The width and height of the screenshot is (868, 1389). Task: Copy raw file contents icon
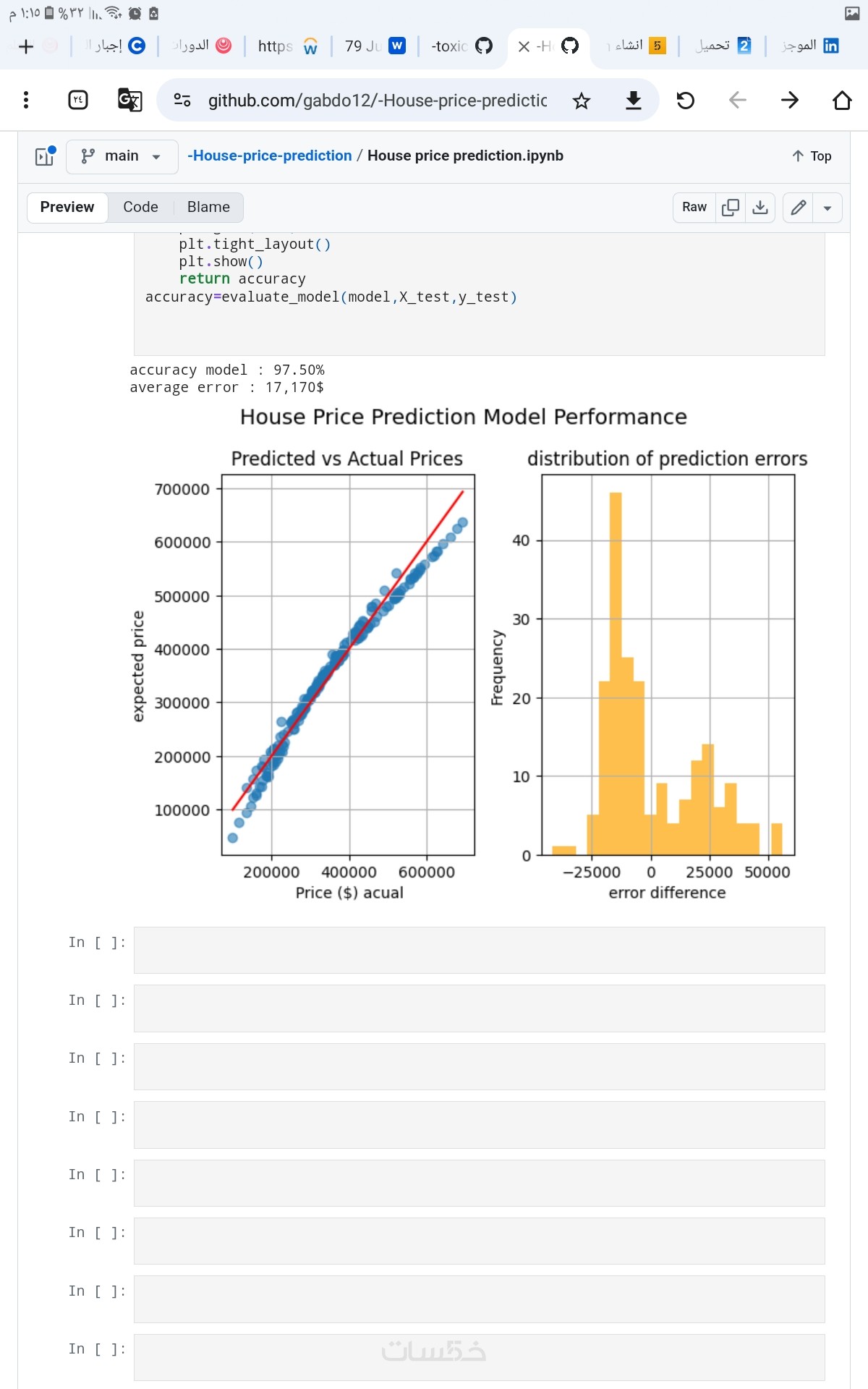click(731, 208)
